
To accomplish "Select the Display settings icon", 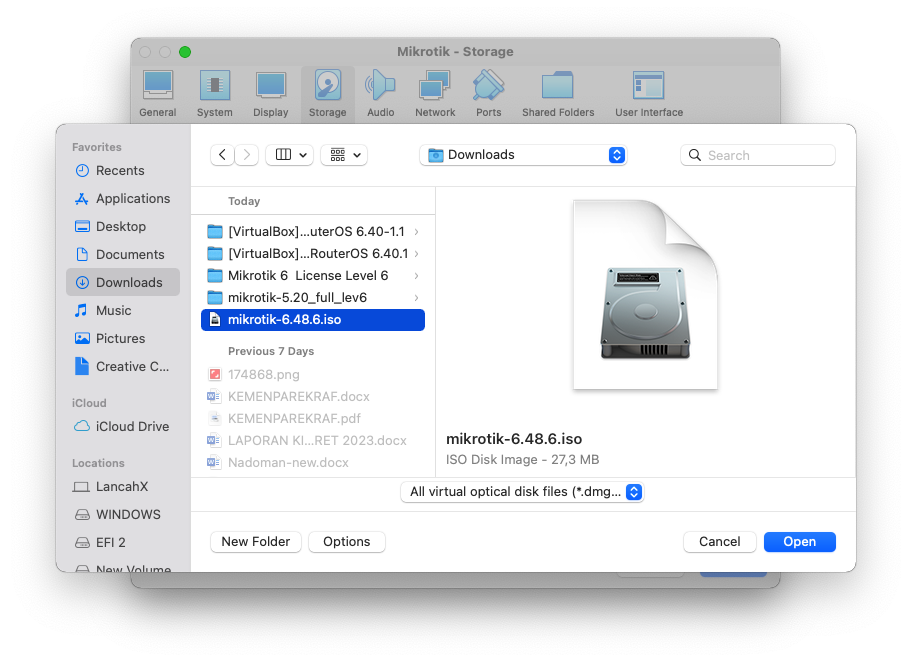I will click(270, 87).
